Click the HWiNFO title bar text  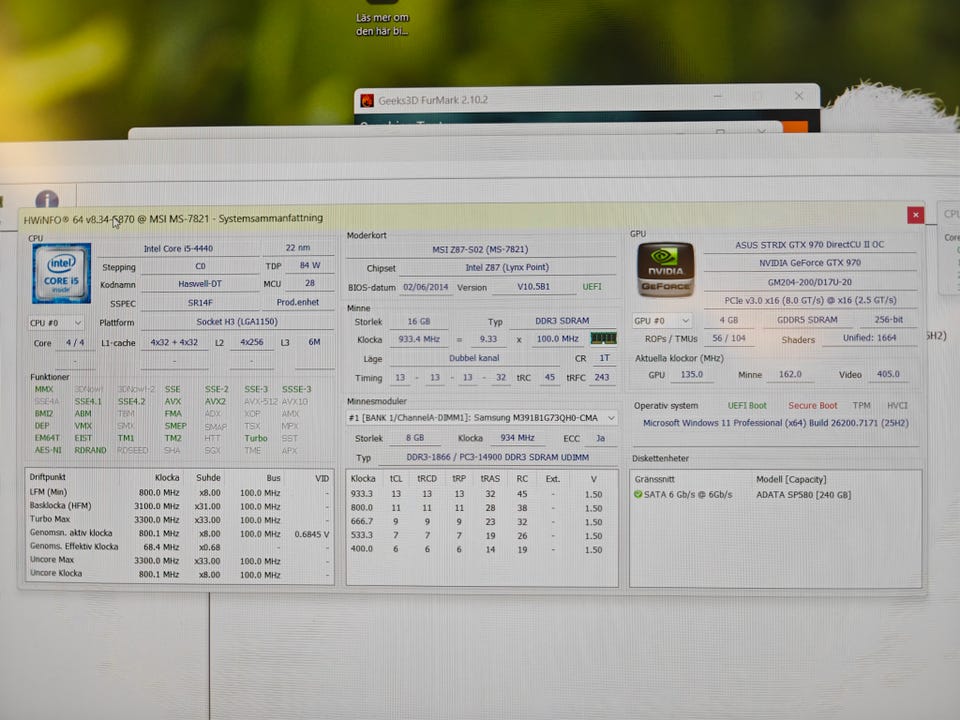[173, 218]
